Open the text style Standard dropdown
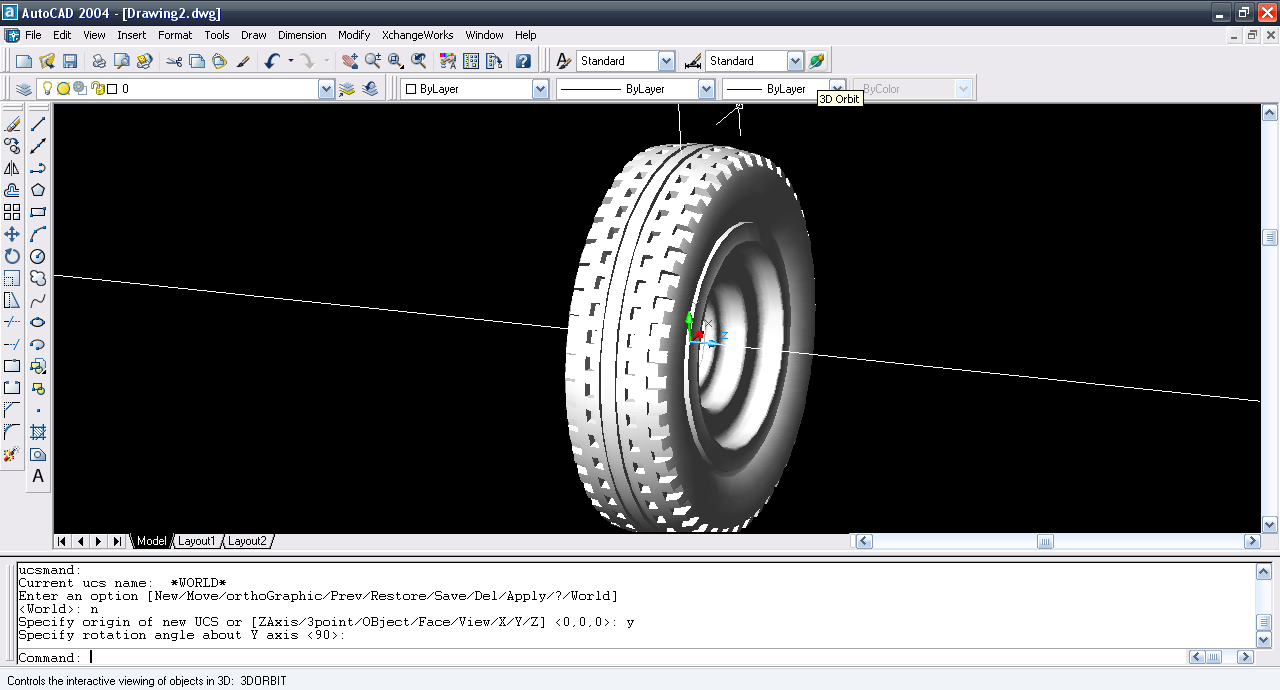 [666, 61]
